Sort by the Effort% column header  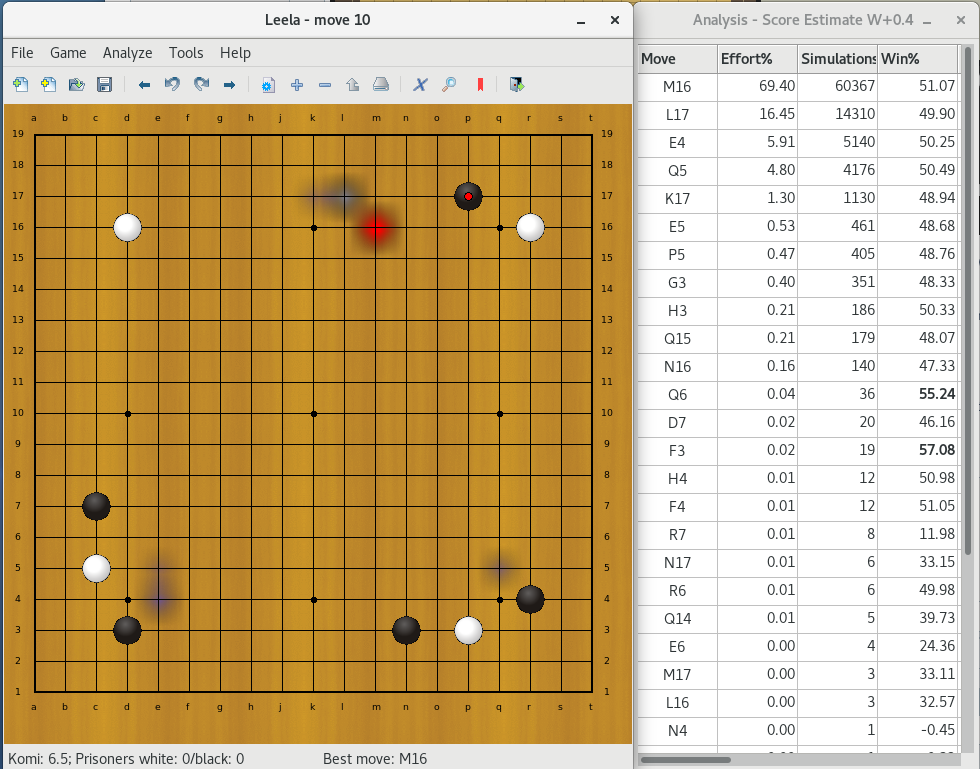pos(755,59)
